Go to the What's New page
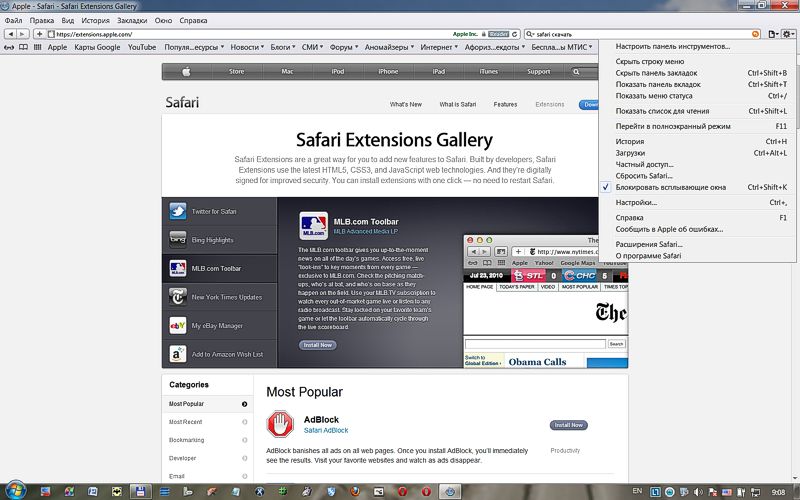The width and height of the screenshot is (800, 500). 406,105
